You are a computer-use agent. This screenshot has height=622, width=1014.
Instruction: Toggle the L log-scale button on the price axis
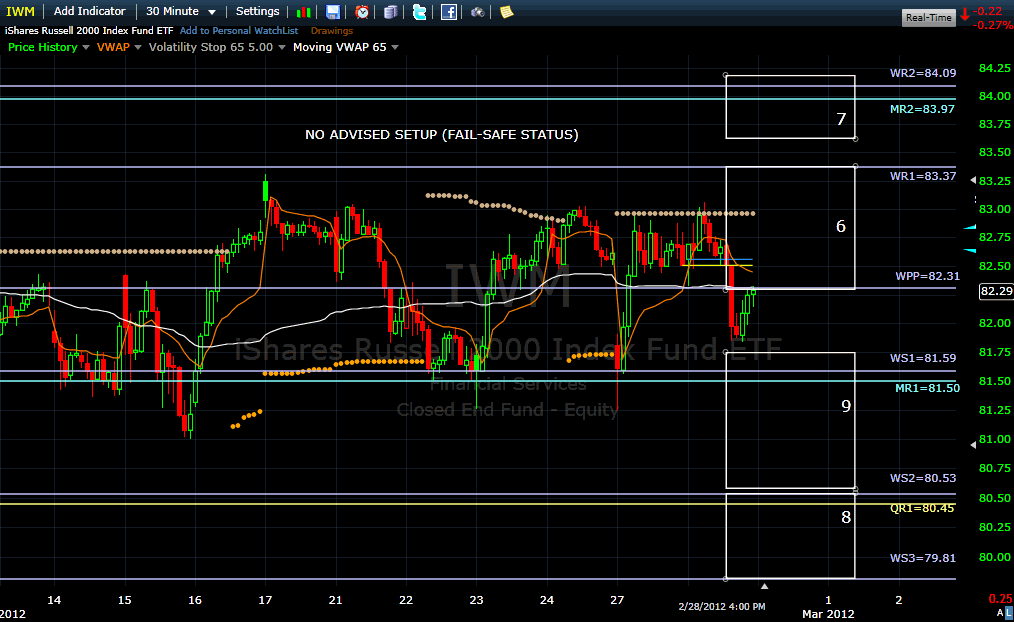pos(1009,612)
